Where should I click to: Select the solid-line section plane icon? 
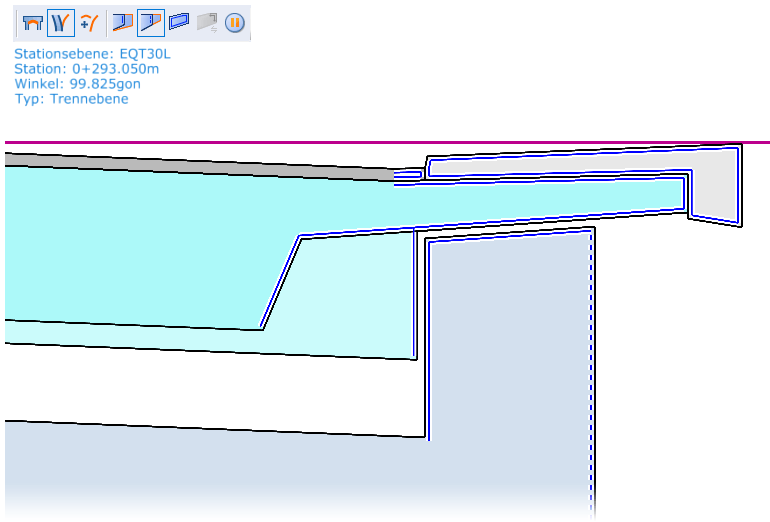coord(123,23)
